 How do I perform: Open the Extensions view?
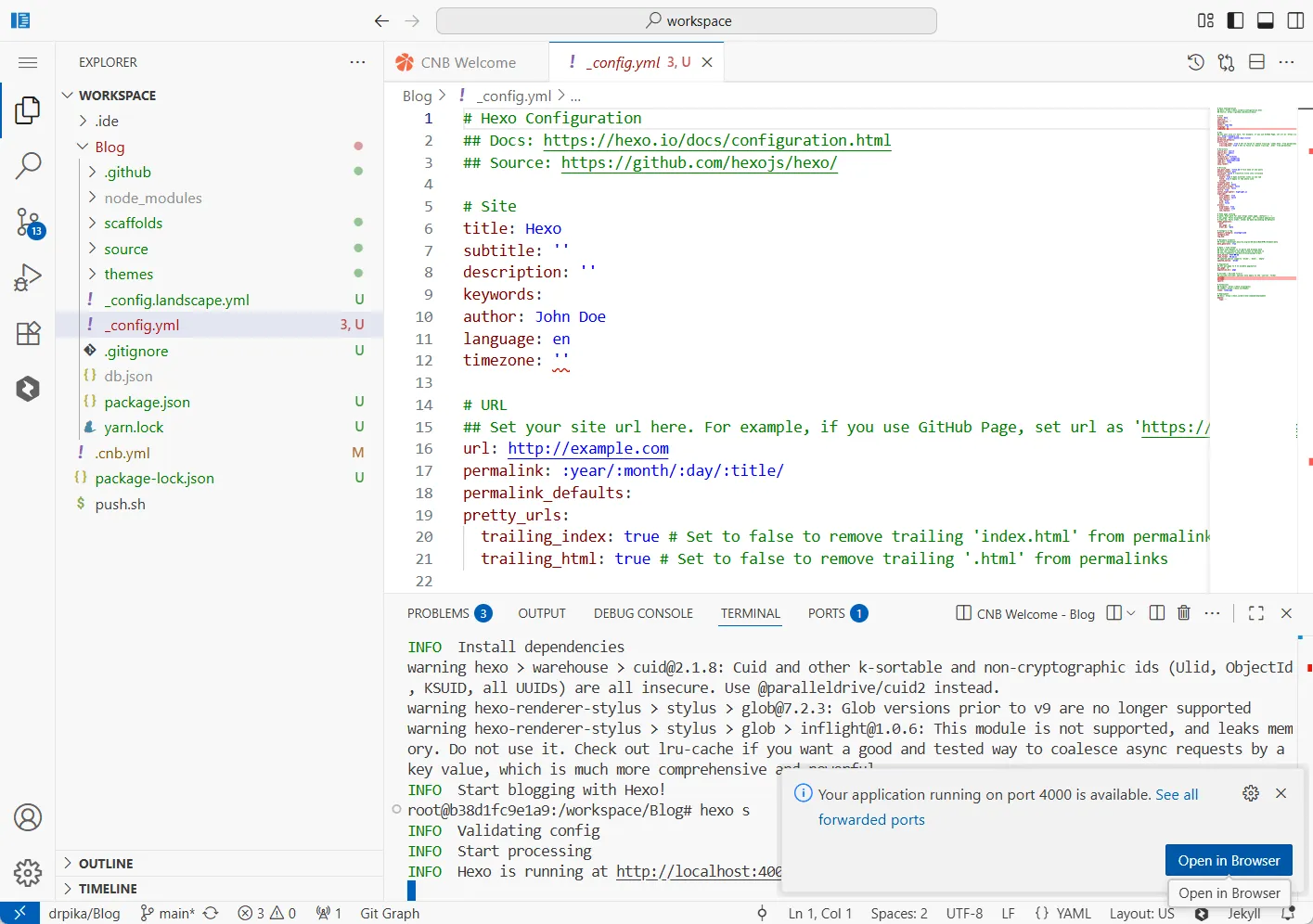pos(28,333)
